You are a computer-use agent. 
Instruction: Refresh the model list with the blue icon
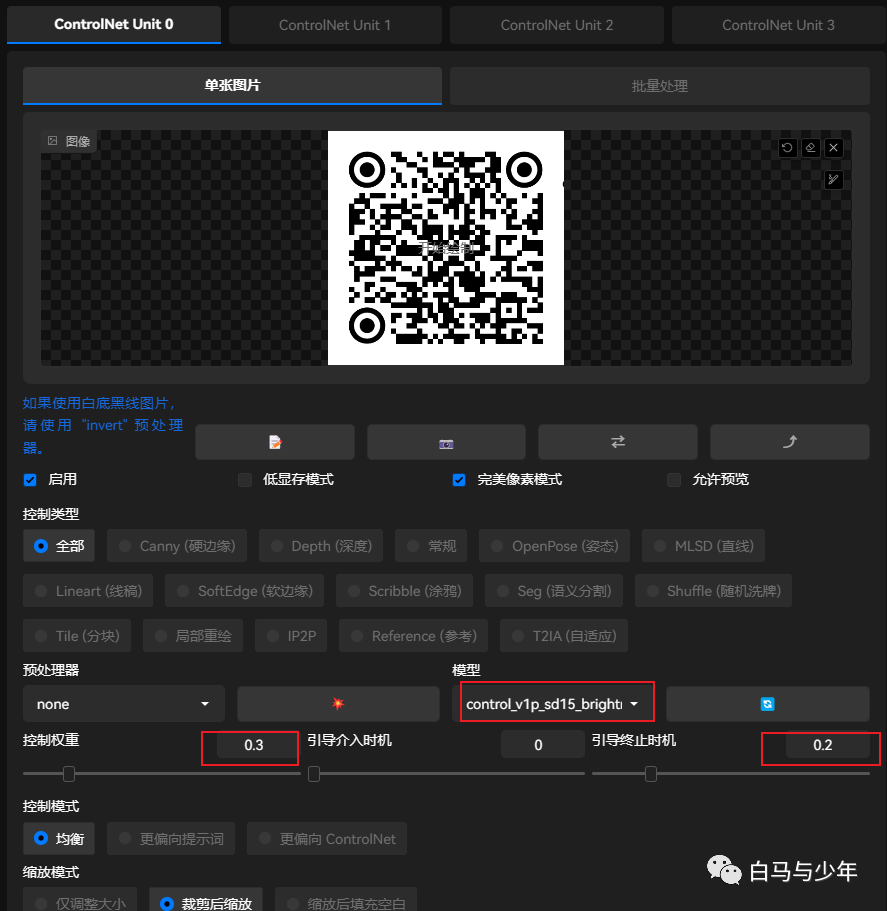pos(767,704)
